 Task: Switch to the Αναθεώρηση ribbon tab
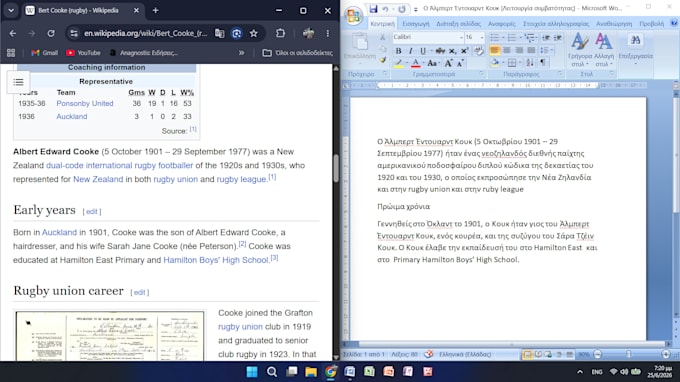click(x=614, y=23)
